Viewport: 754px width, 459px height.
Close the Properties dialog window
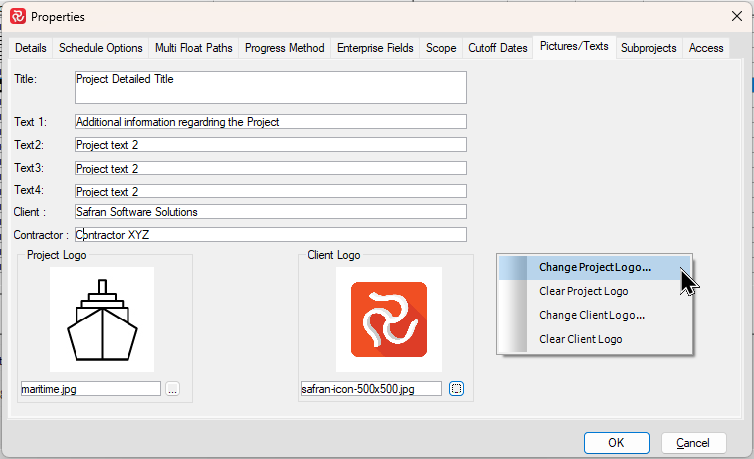pyautogui.click(x=737, y=16)
